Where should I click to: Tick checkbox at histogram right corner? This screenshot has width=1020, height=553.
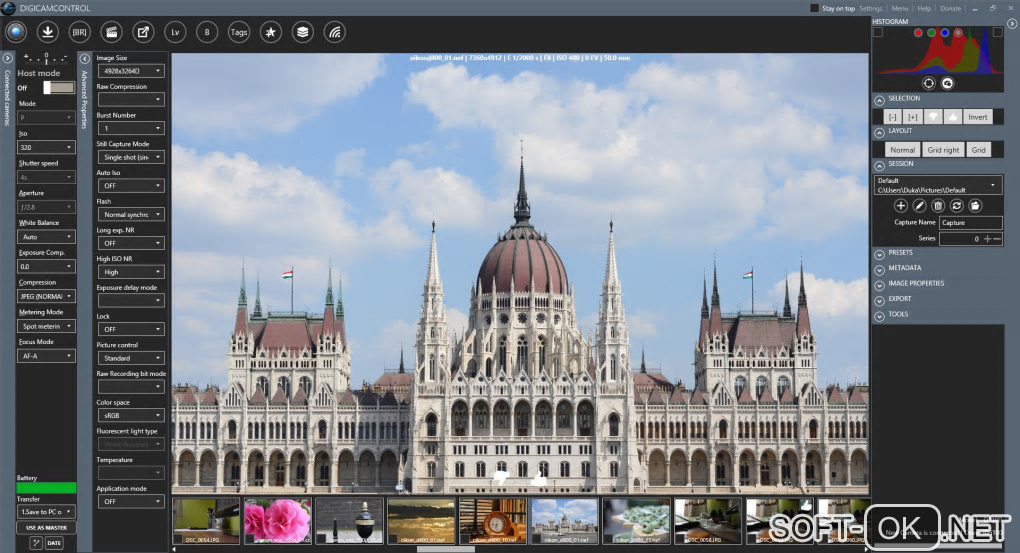coord(997,33)
